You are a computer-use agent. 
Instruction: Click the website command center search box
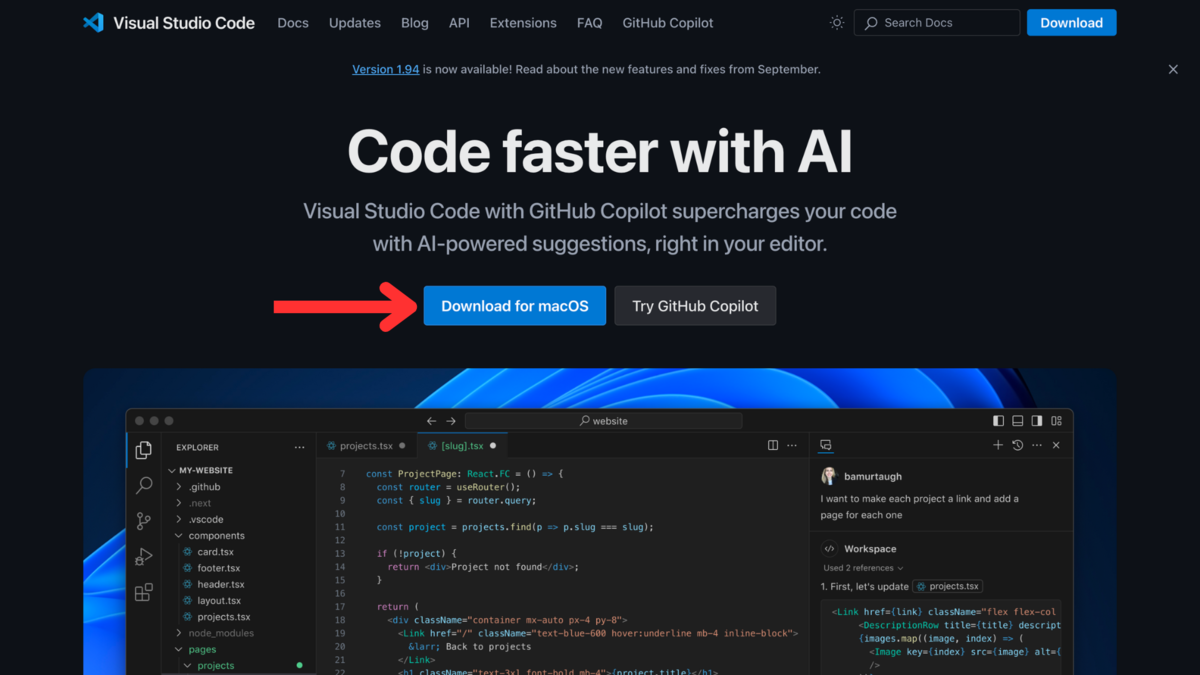[x=604, y=421]
